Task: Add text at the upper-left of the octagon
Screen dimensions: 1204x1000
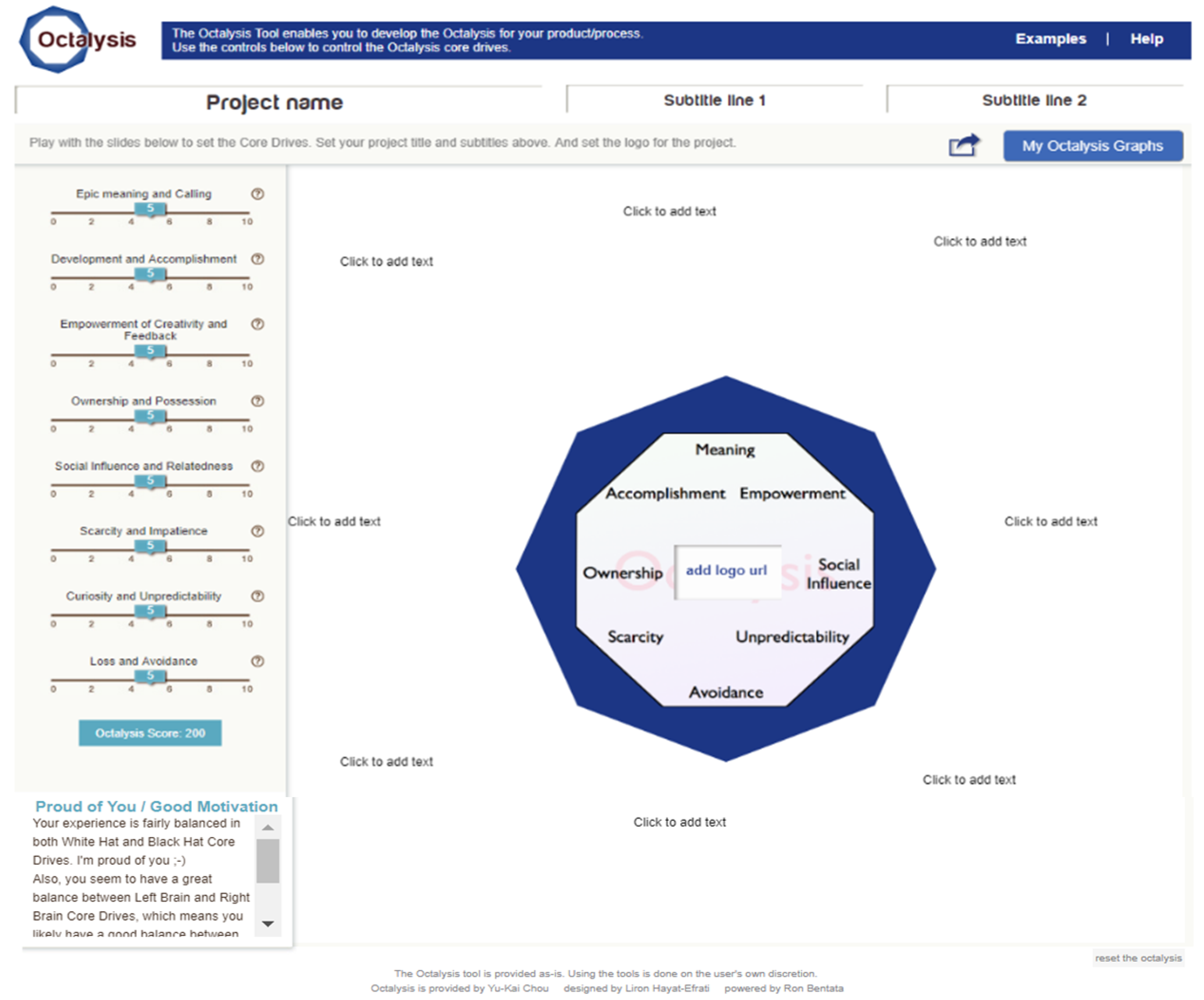Action: pos(386,261)
